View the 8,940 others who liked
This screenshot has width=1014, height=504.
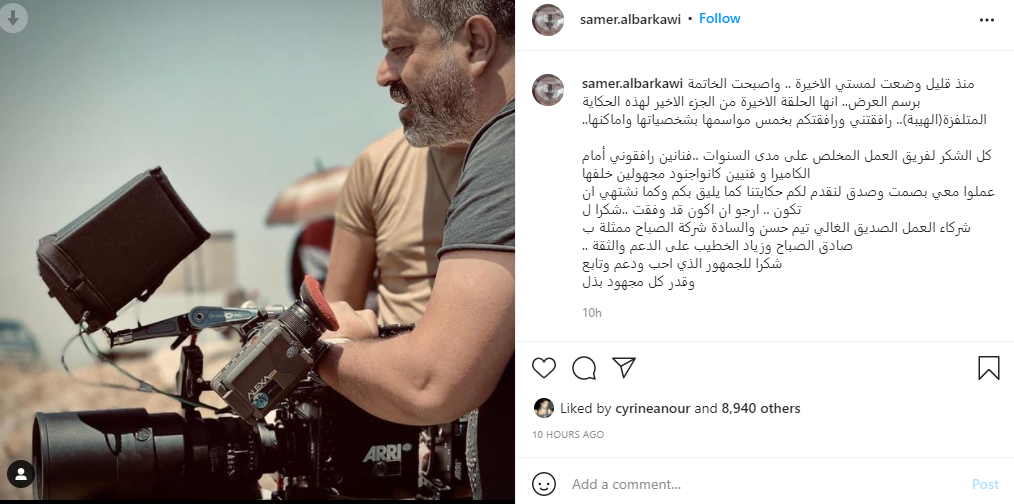[760, 408]
